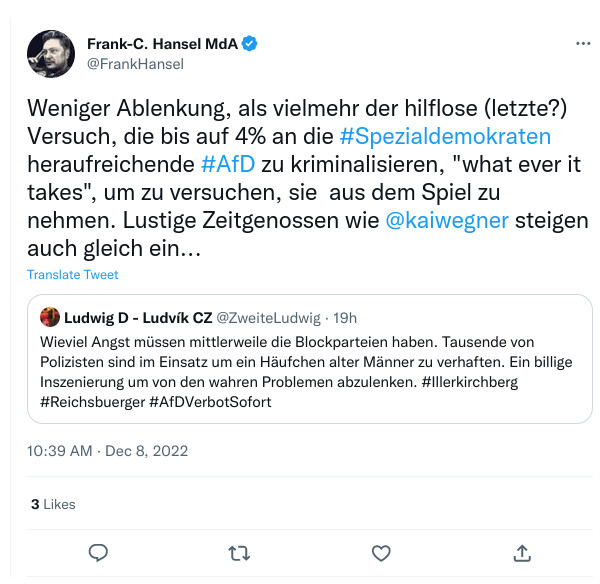
Task: Retweet using the arrows icon
Action: (x=240, y=552)
